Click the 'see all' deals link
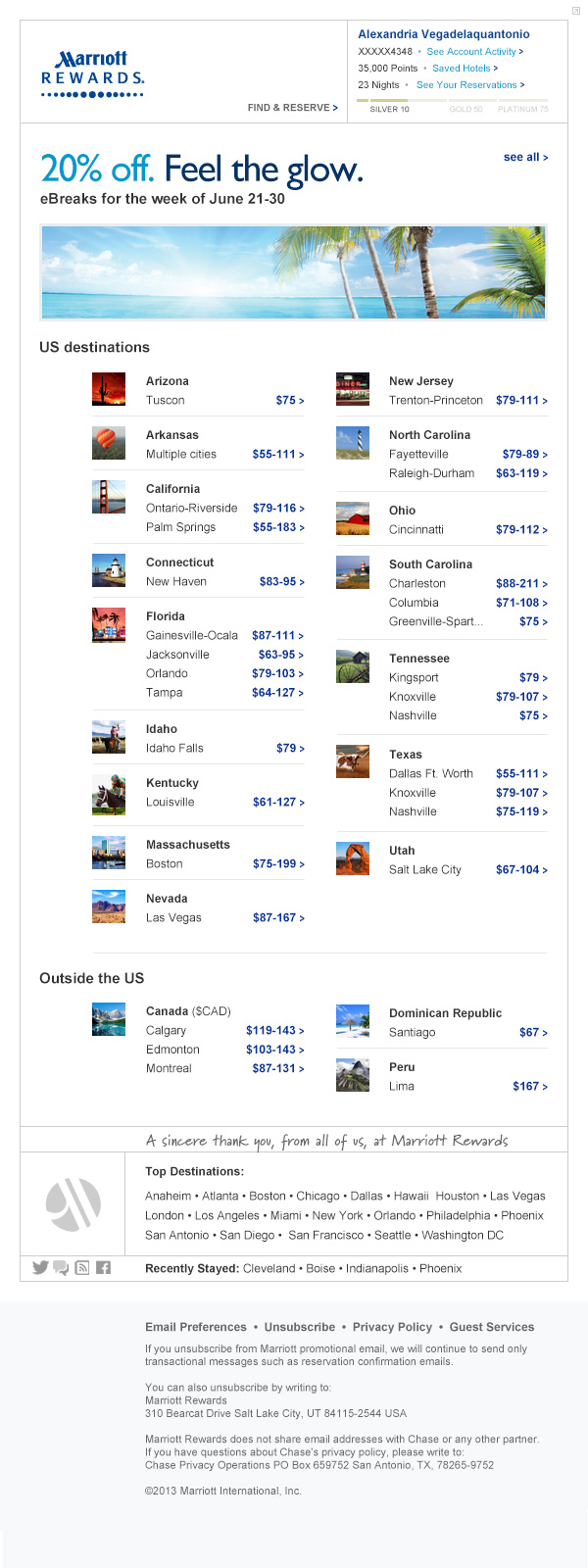Viewport: 588px width, 1568px height. click(525, 157)
